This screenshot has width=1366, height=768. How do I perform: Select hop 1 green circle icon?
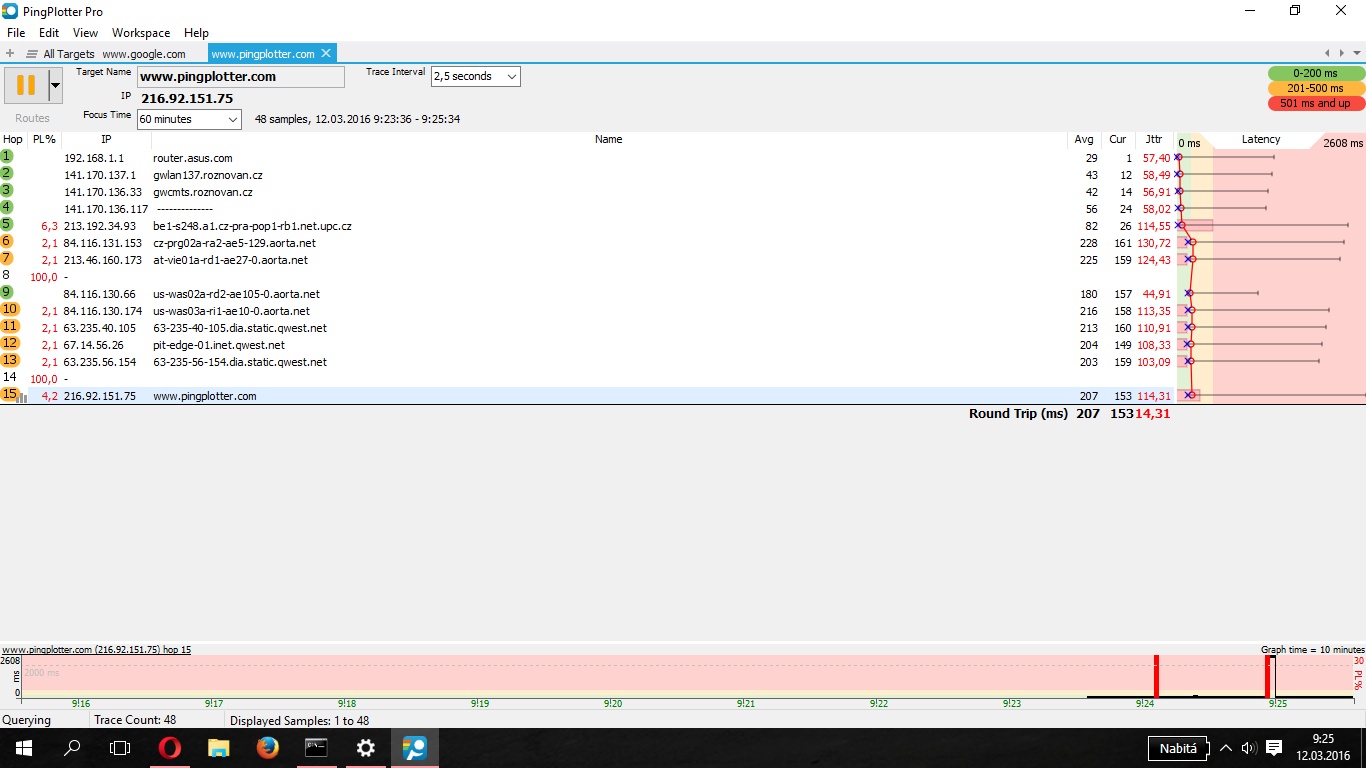[7, 157]
